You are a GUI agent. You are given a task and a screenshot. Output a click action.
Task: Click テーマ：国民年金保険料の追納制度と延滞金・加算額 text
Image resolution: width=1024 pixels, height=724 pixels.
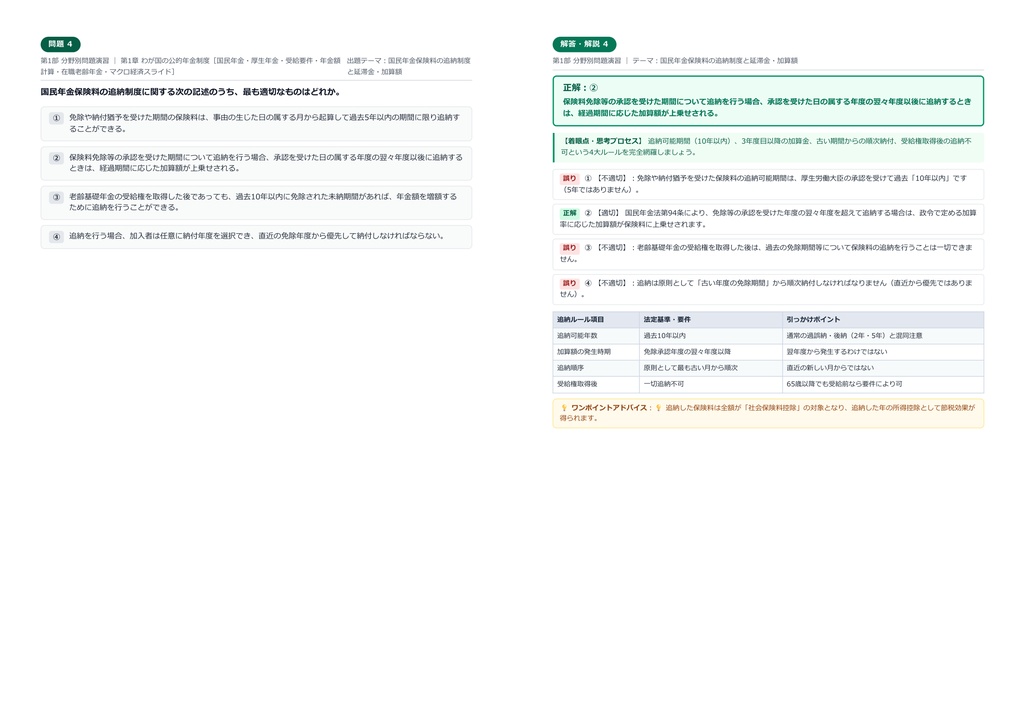[x=715, y=61]
